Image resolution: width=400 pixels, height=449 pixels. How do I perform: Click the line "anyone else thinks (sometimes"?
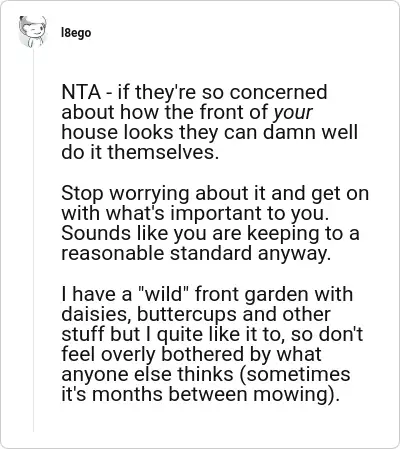point(206,374)
